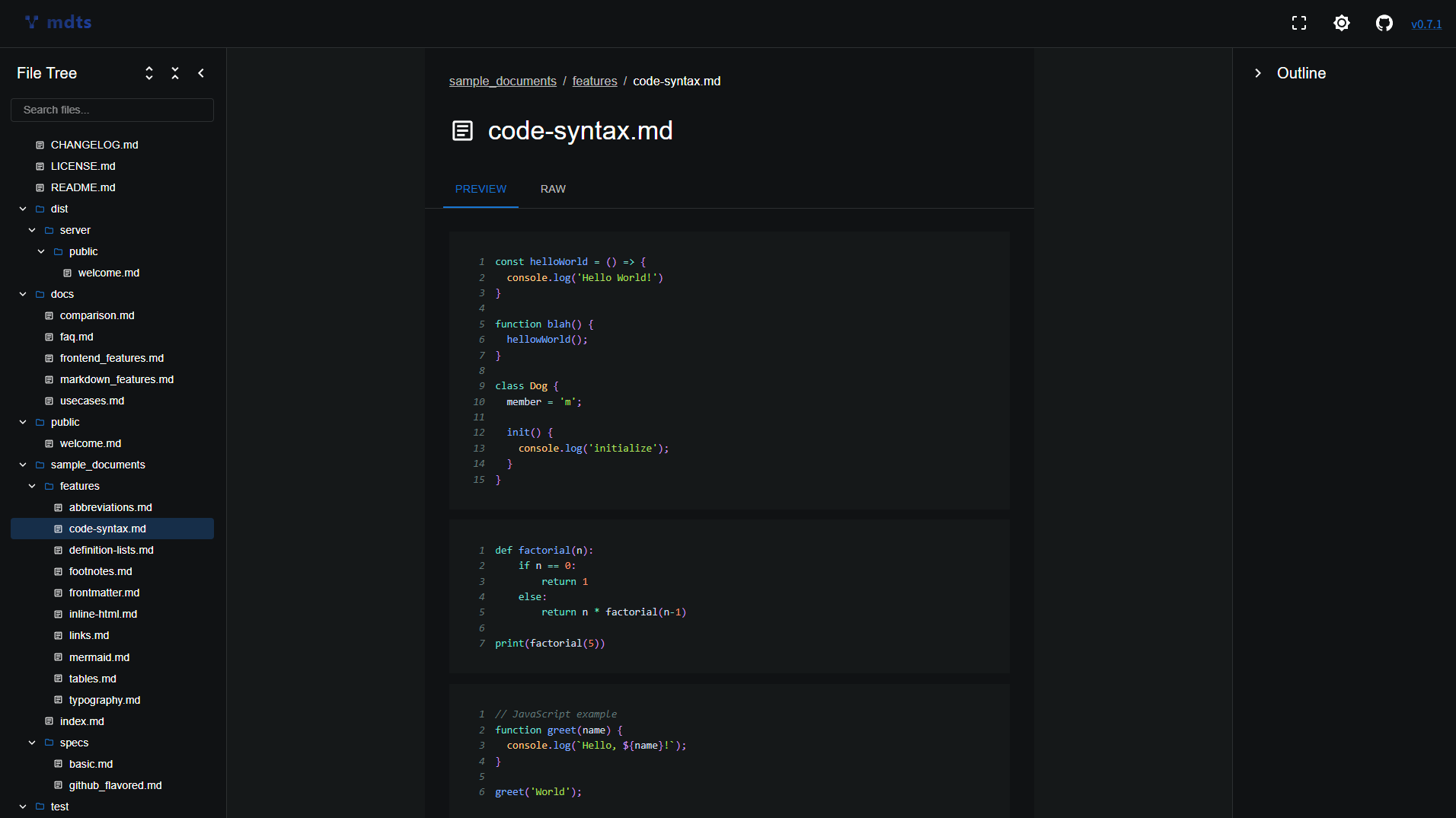Click the File Tree heading
The width and height of the screenshot is (1456, 818).
click(46, 73)
